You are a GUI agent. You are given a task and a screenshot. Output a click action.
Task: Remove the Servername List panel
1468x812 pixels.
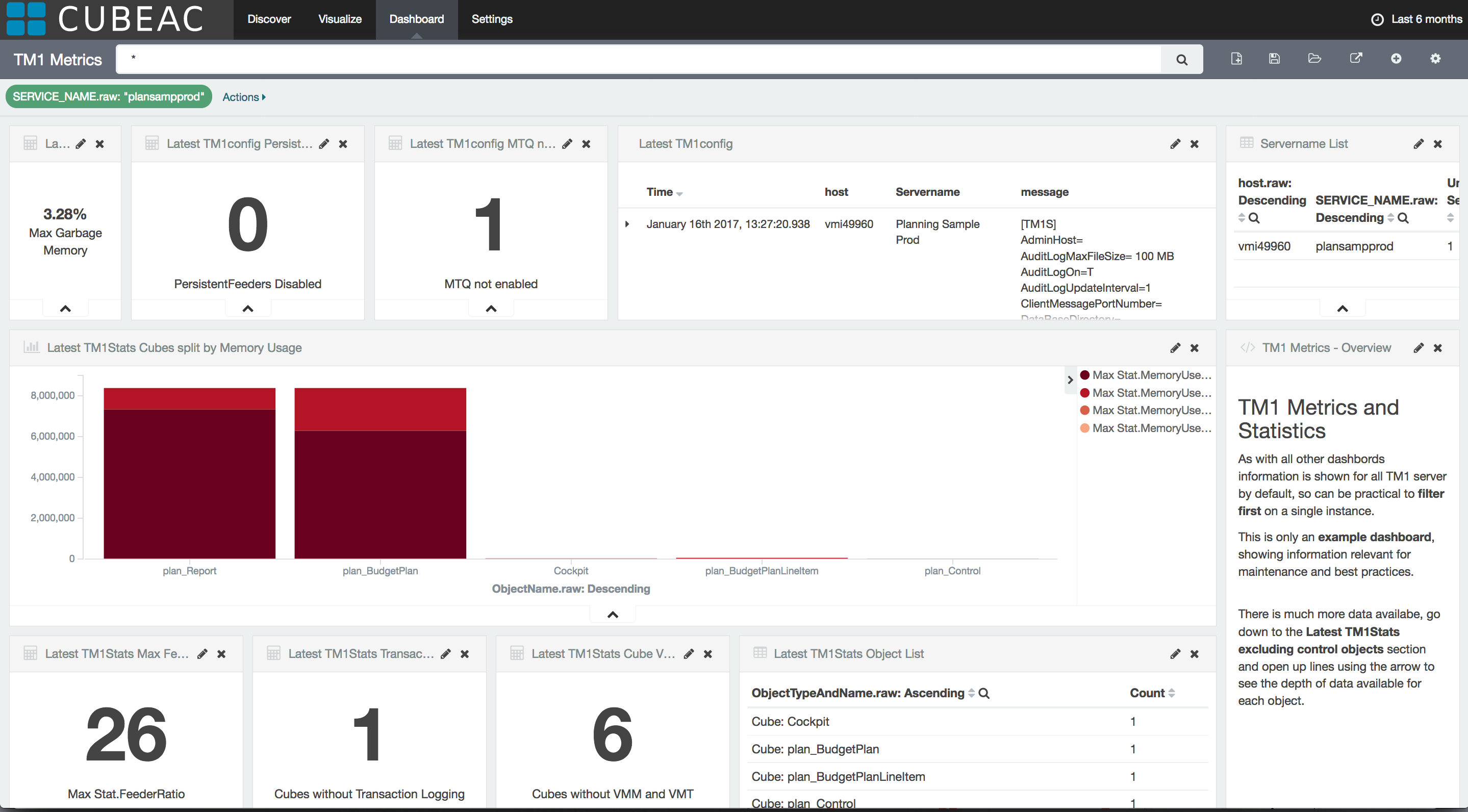(x=1438, y=144)
